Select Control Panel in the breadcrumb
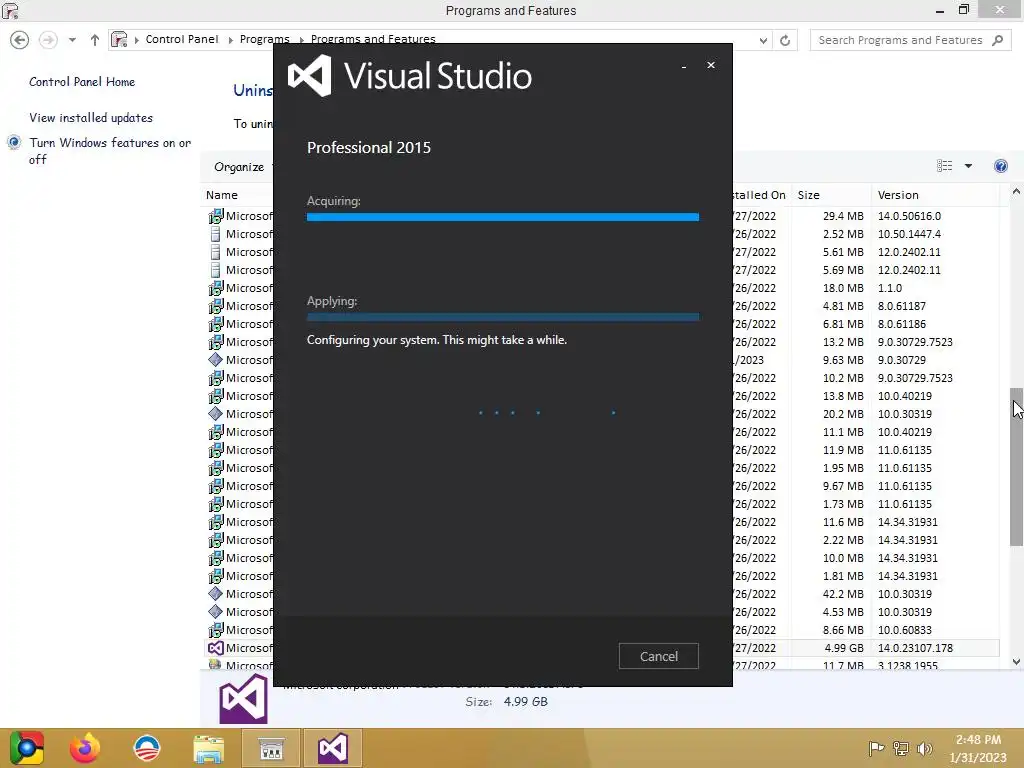 click(x=182, y=39)
